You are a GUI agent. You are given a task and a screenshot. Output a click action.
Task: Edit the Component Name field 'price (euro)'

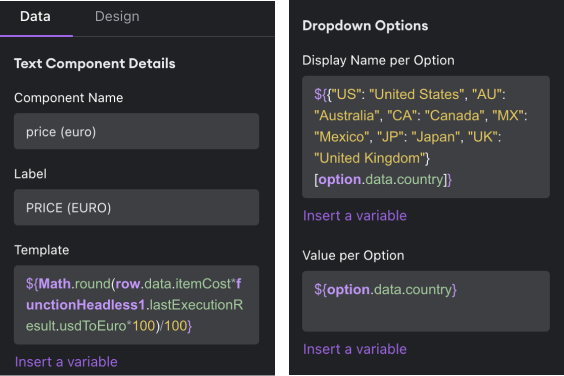[x=136, y=131]
